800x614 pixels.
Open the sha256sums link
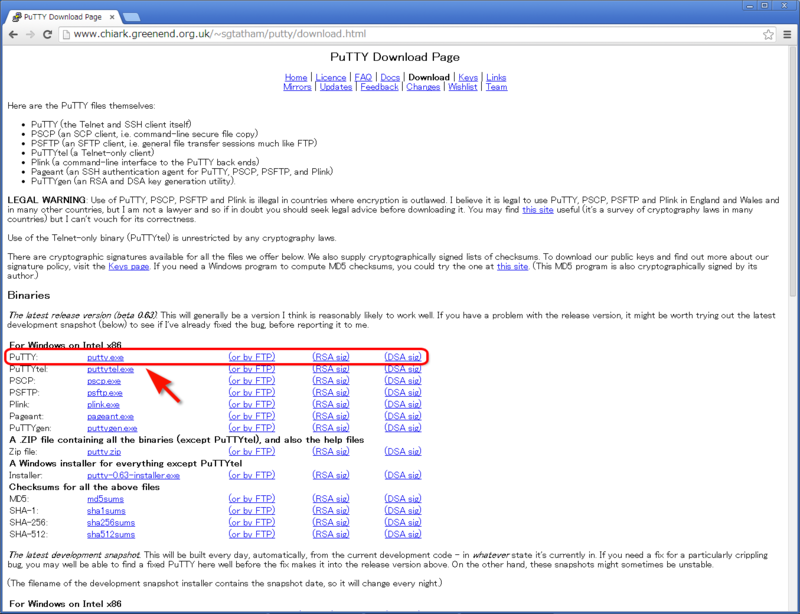[111, 523]
